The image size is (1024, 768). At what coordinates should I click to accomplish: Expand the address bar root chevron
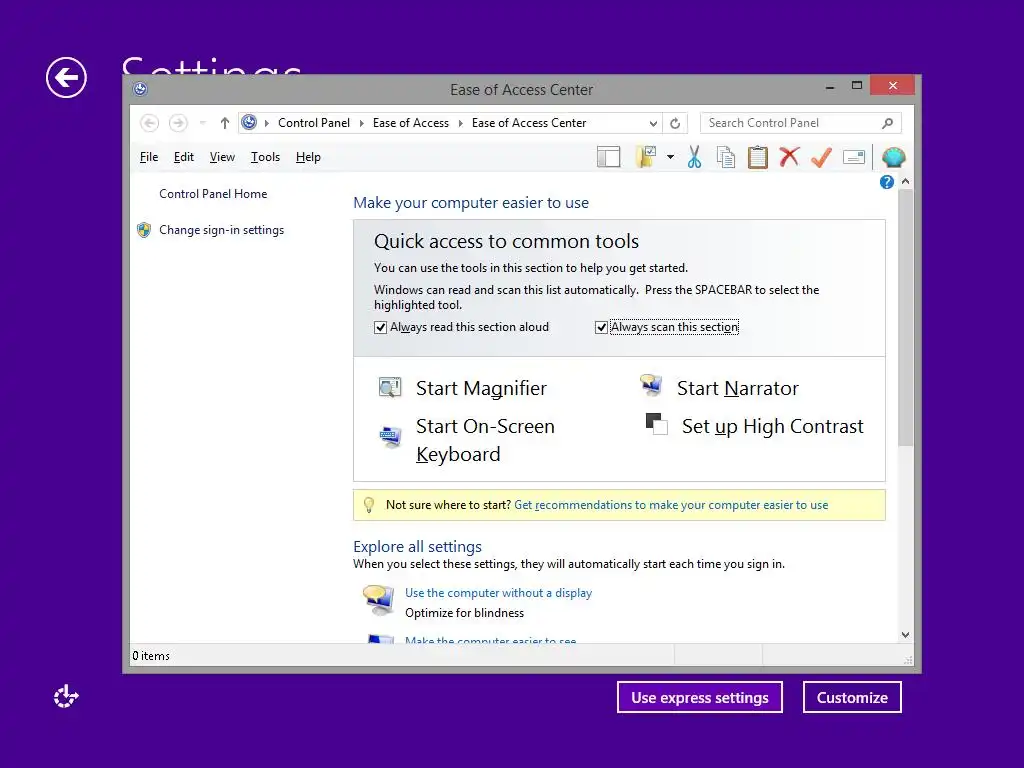click(266, 123)
